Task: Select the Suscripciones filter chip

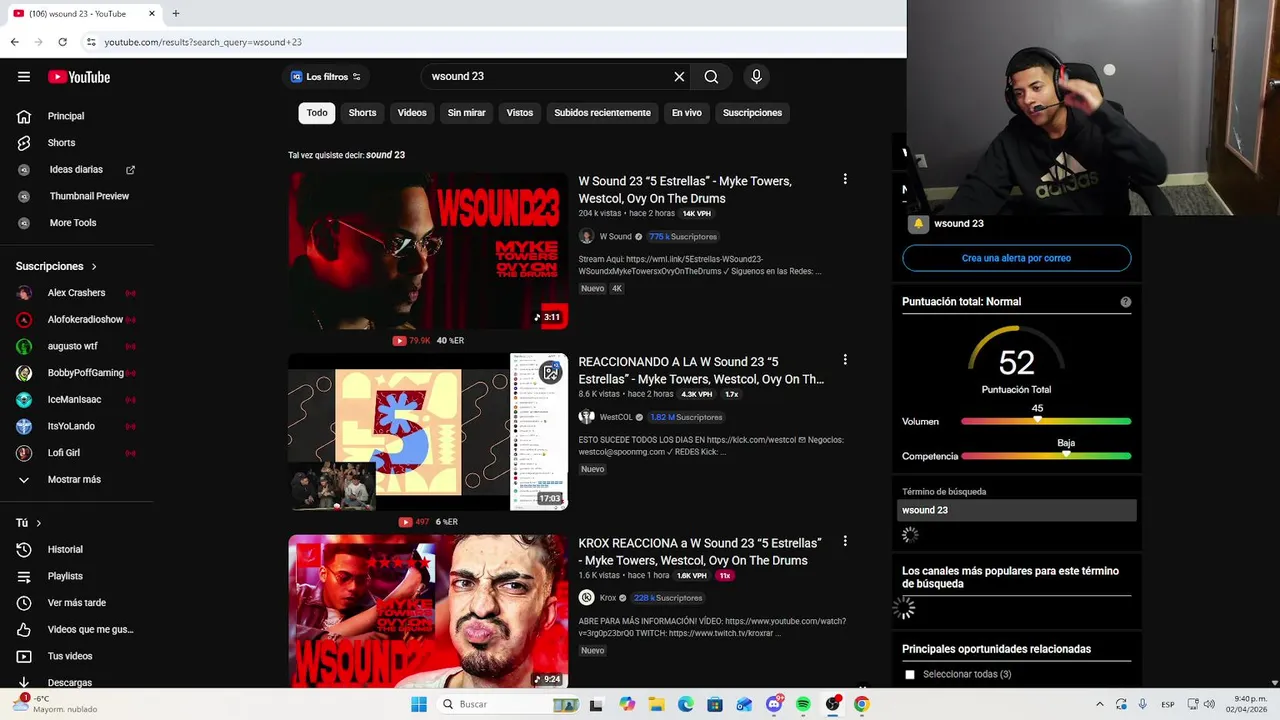Action: click(x=752, y=113)
